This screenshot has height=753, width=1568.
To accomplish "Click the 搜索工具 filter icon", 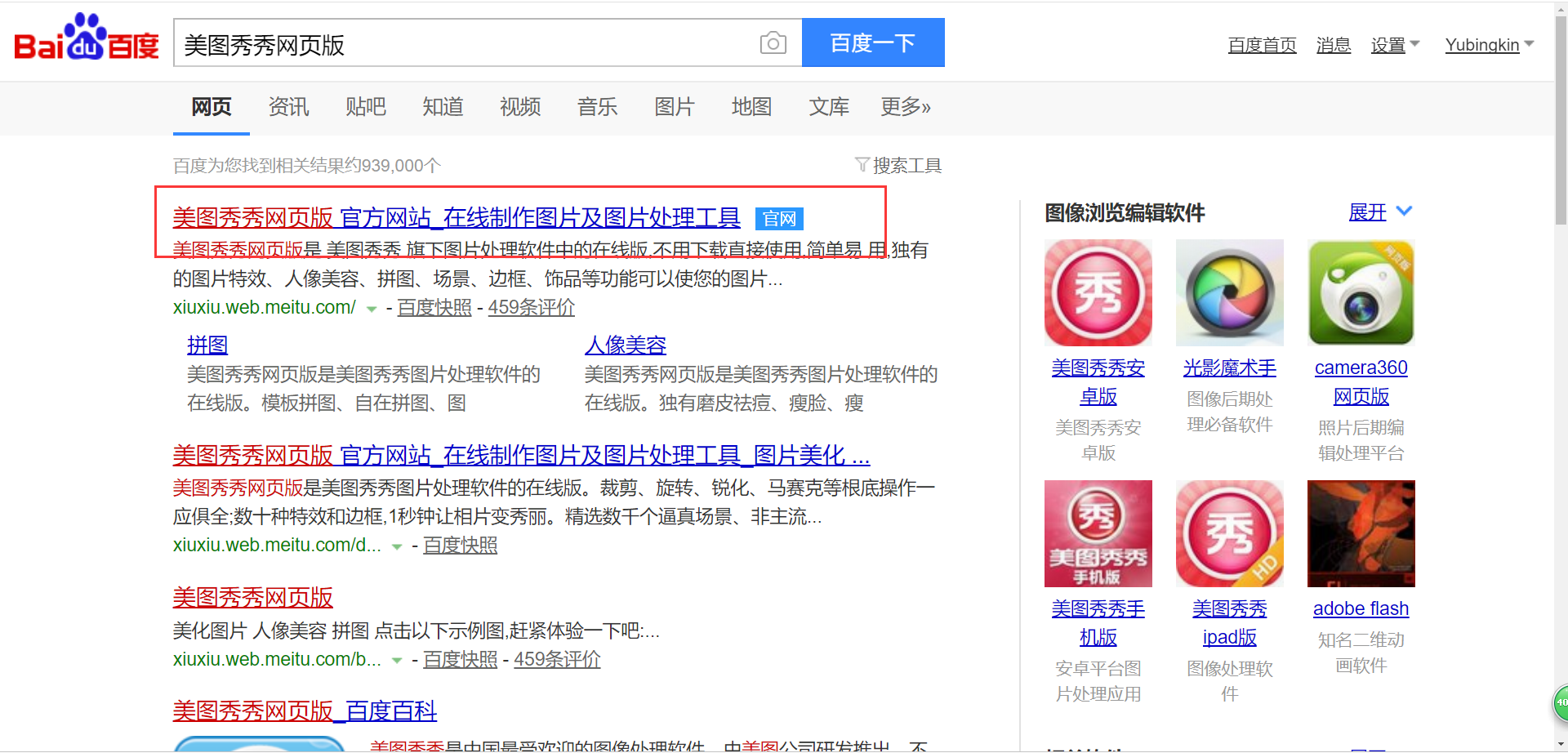I will 862,165.
